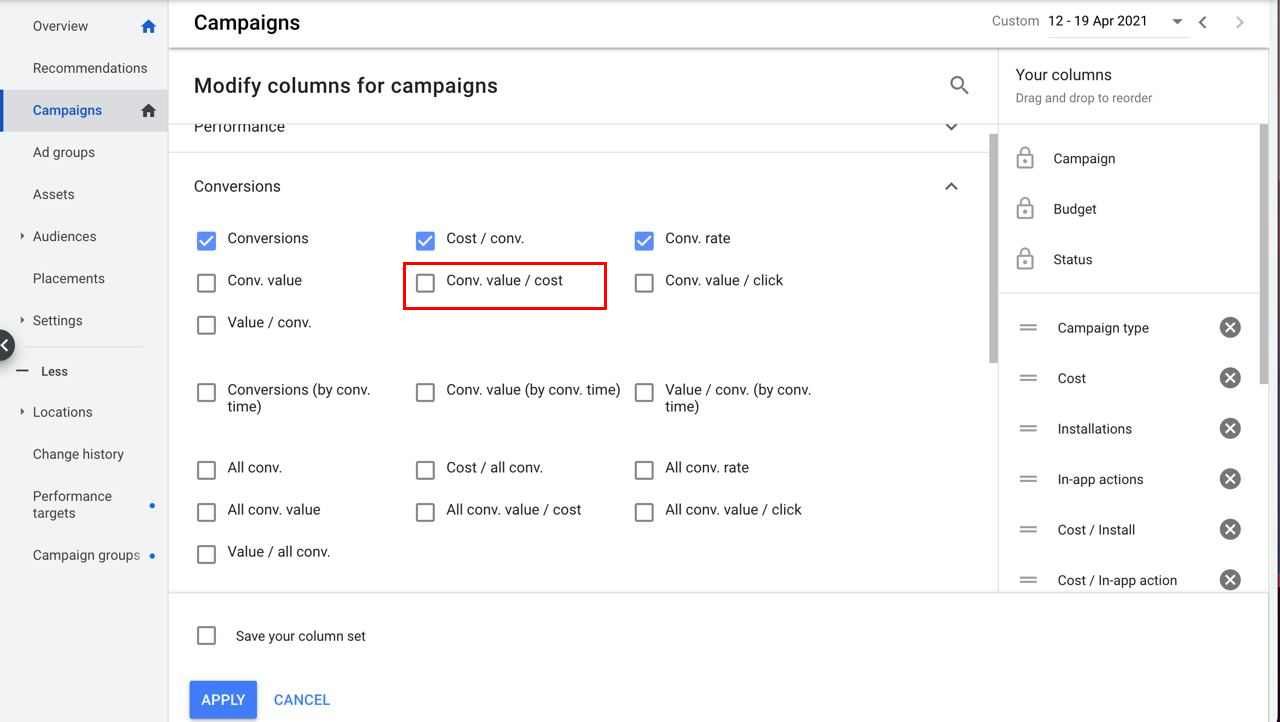Click drag handle for In-app actions
1280x722 pixels.
pos(1028,479)
